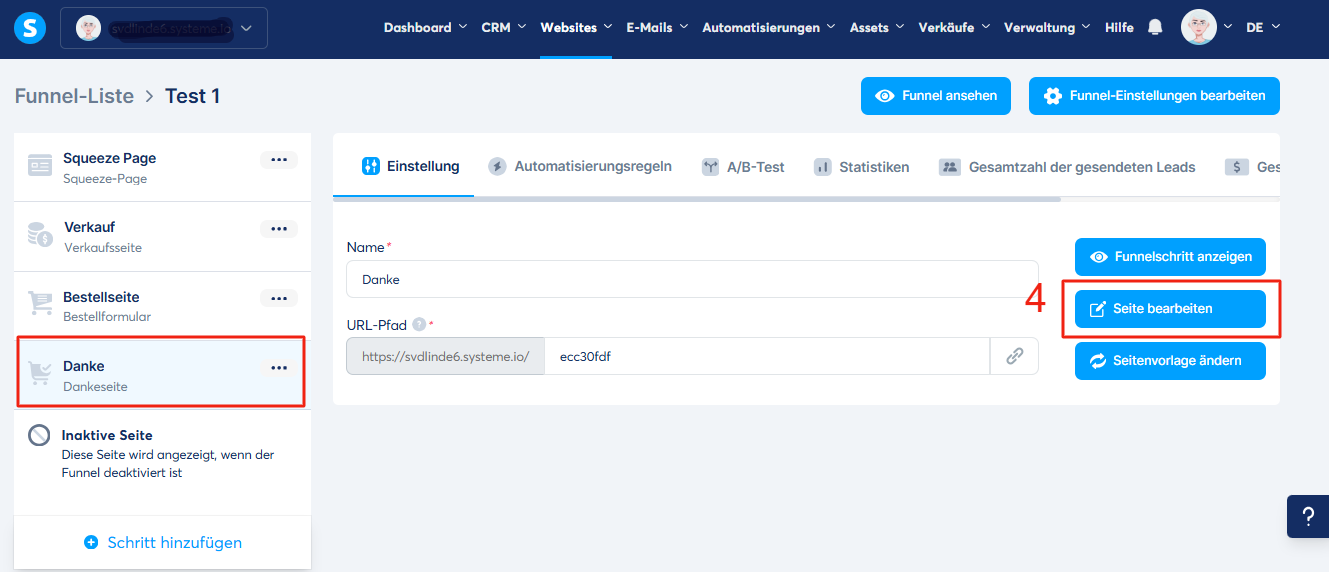Open options for Danke step

(x=279, y=368)
